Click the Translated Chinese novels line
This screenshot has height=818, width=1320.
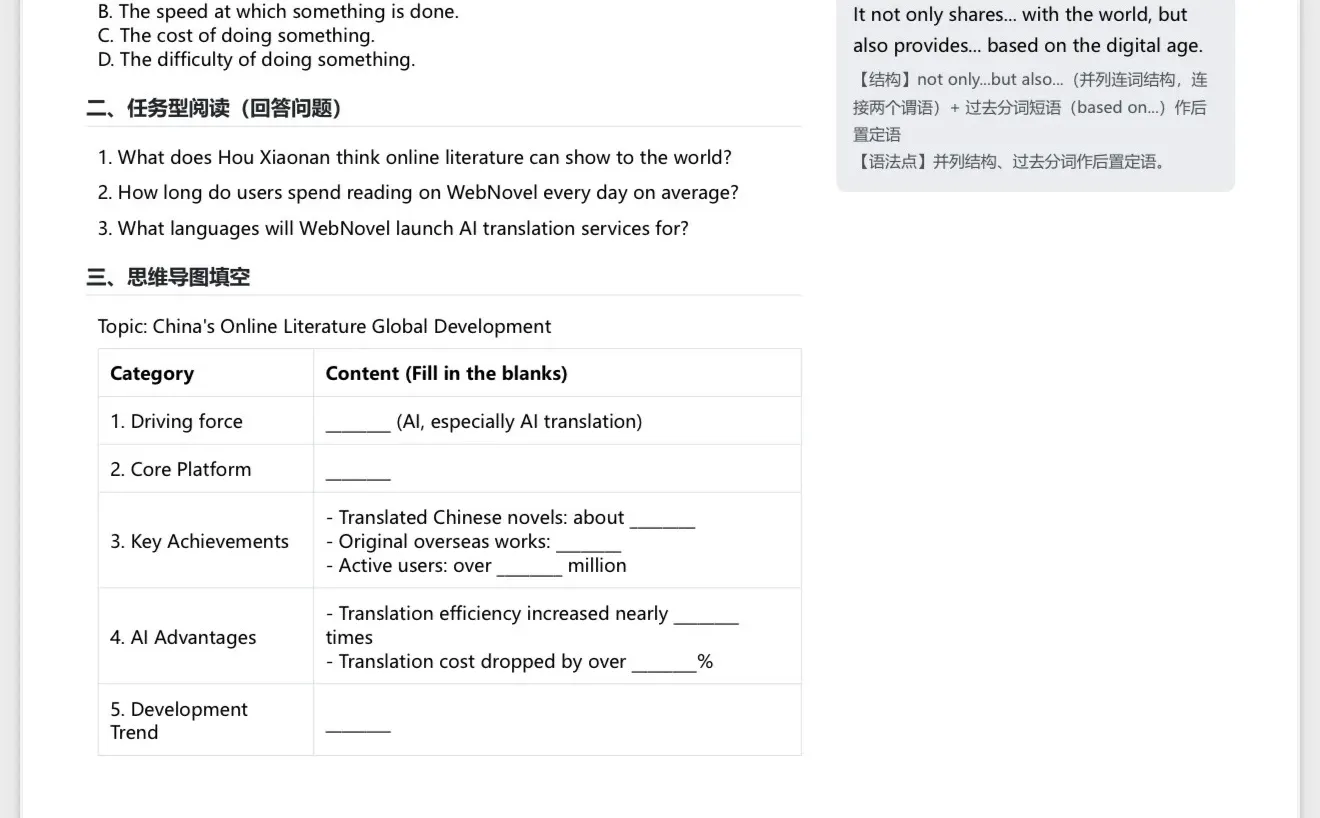(510, 518)
